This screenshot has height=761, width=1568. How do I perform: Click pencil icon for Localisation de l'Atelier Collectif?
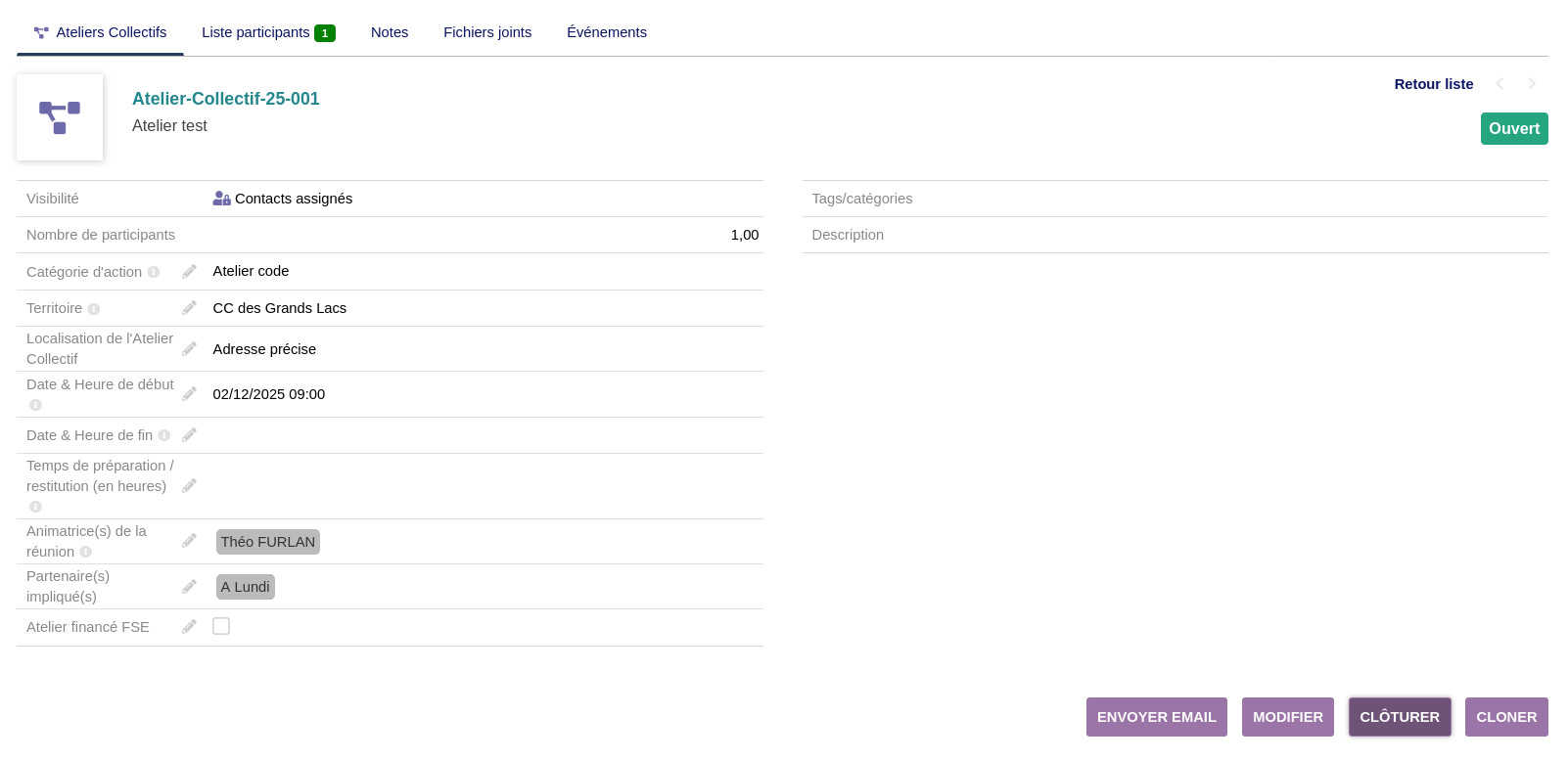(x=189, y=349)
